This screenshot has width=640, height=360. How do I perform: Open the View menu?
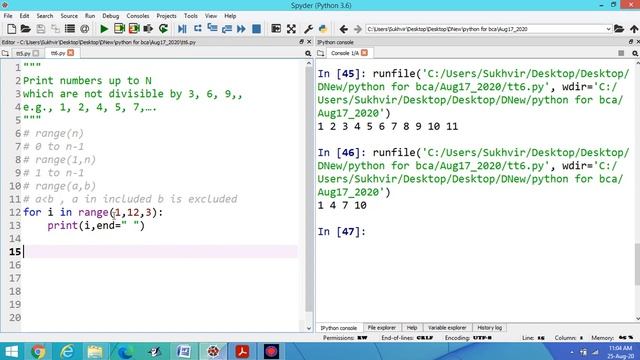click(x=211, y=16)
